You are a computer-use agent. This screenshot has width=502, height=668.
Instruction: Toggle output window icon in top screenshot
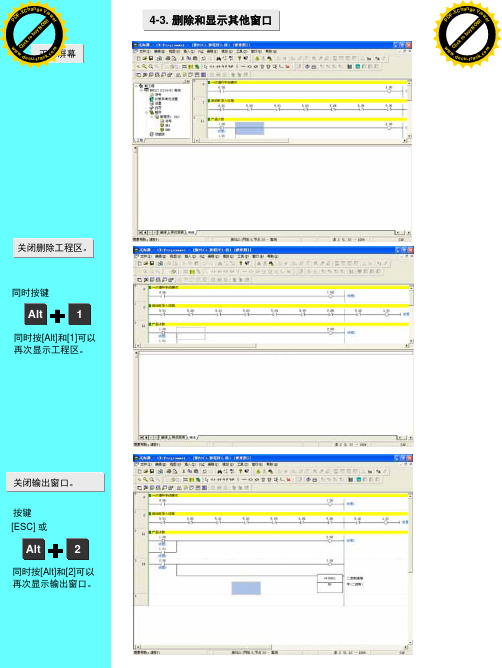pos(144,75)
